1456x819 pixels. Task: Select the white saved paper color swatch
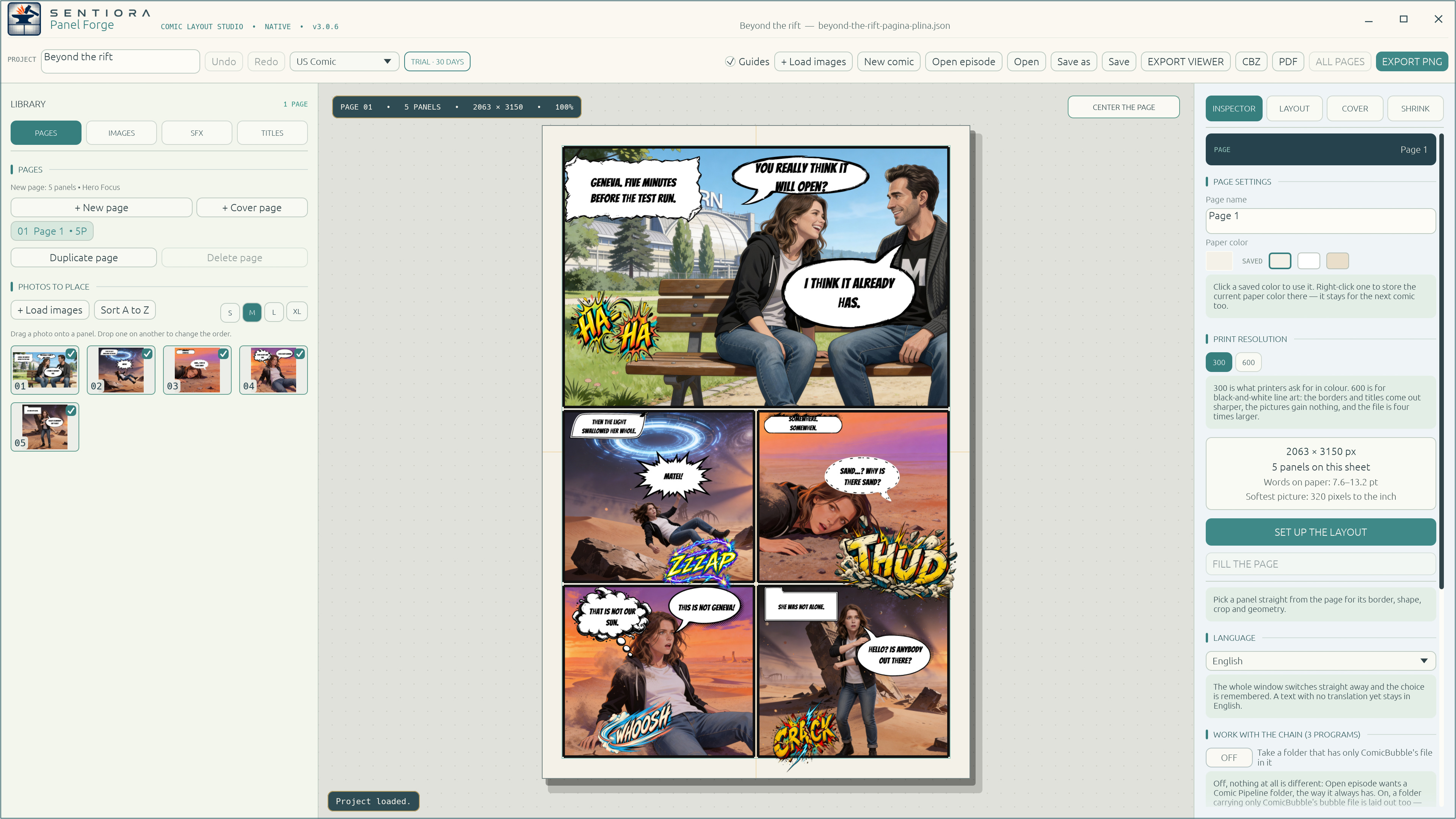(1309, 260)
